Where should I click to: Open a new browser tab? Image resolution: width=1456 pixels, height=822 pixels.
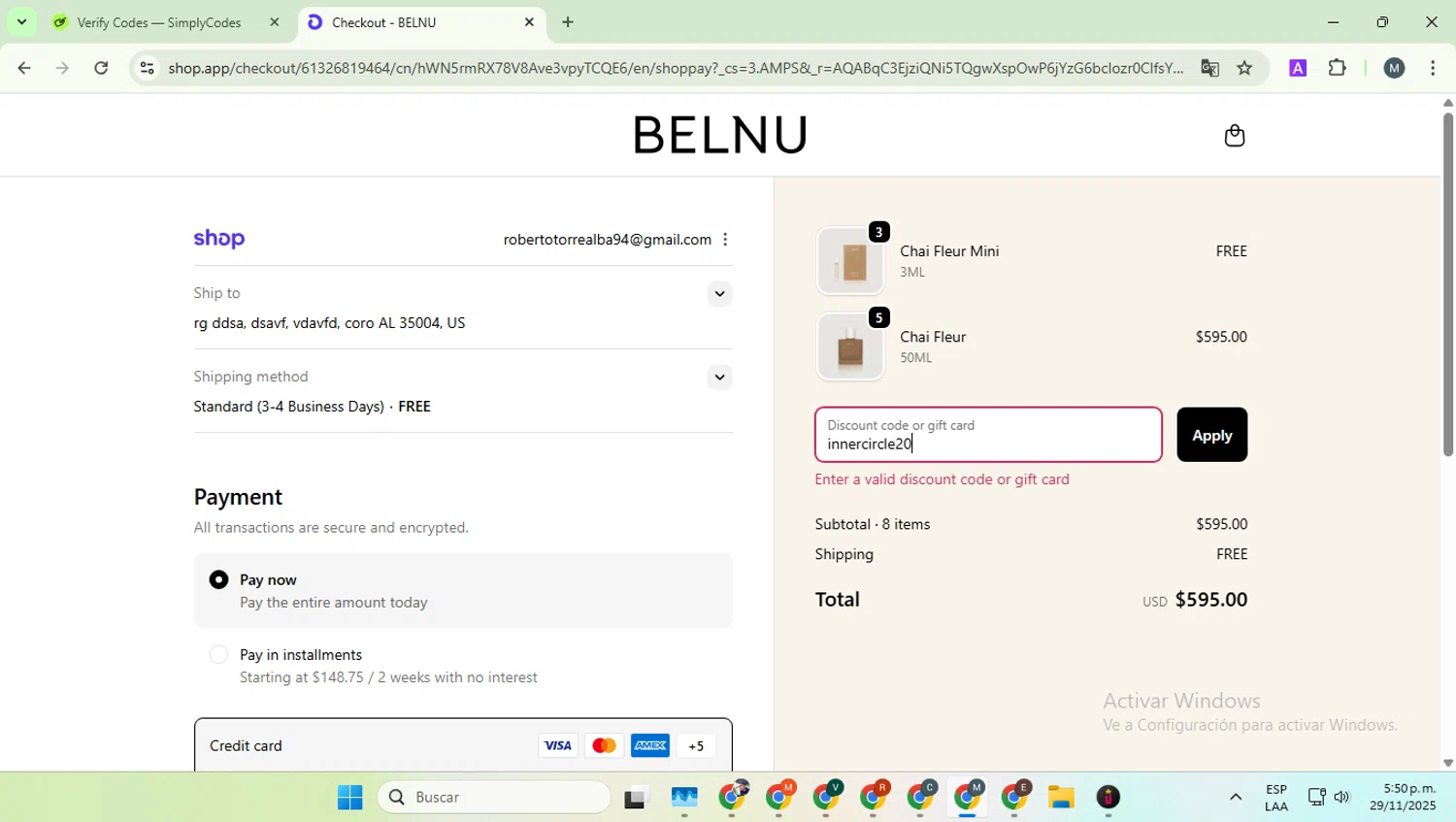[568, 22]
